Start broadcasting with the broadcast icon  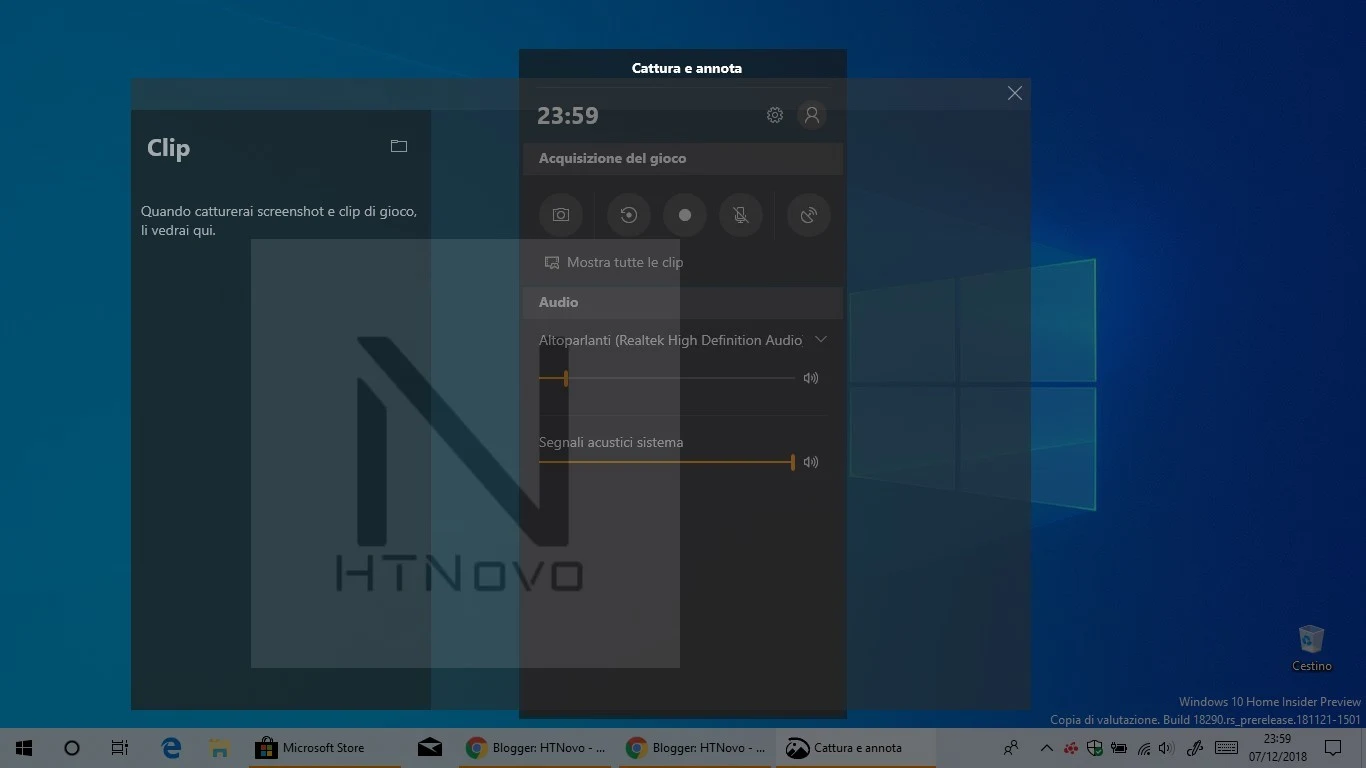coord(809,215)
